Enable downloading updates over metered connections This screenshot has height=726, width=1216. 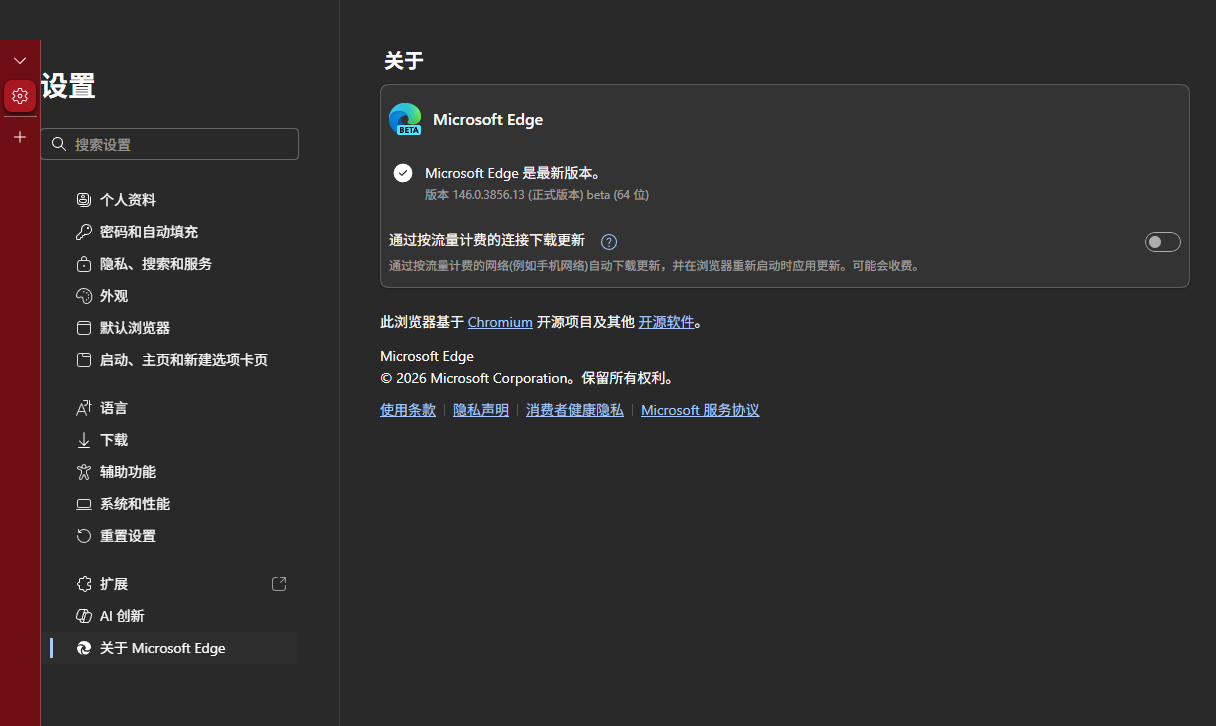(1162, 241)
